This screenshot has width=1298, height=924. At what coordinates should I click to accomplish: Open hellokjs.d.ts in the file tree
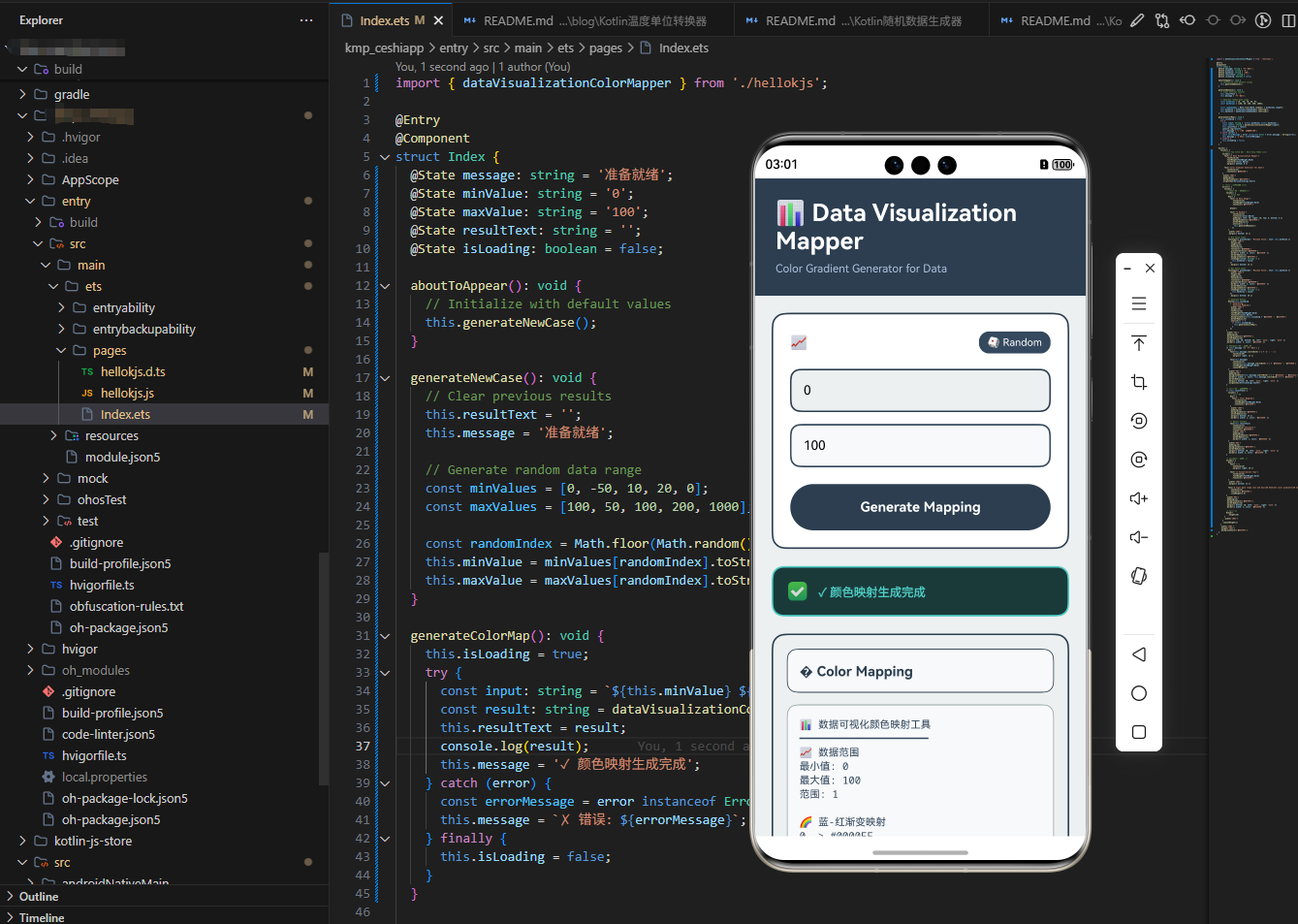[133, 371]
